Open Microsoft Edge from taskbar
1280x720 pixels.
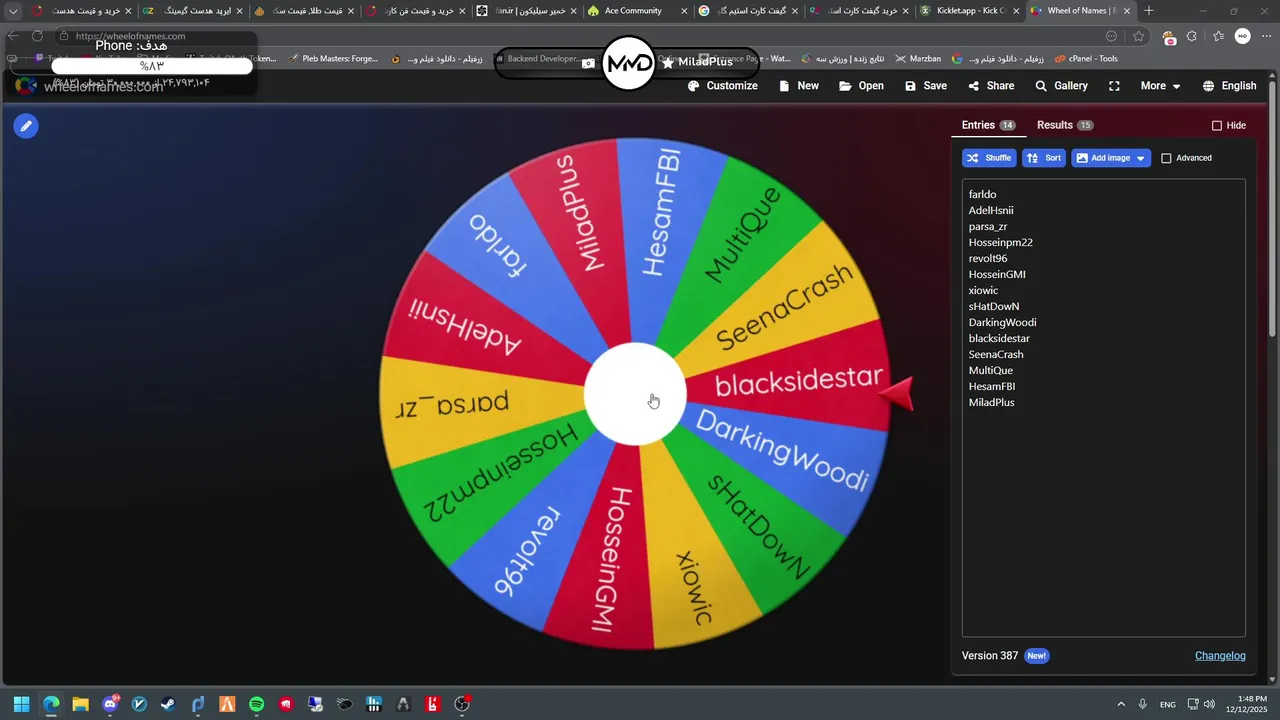pos(51,704)
